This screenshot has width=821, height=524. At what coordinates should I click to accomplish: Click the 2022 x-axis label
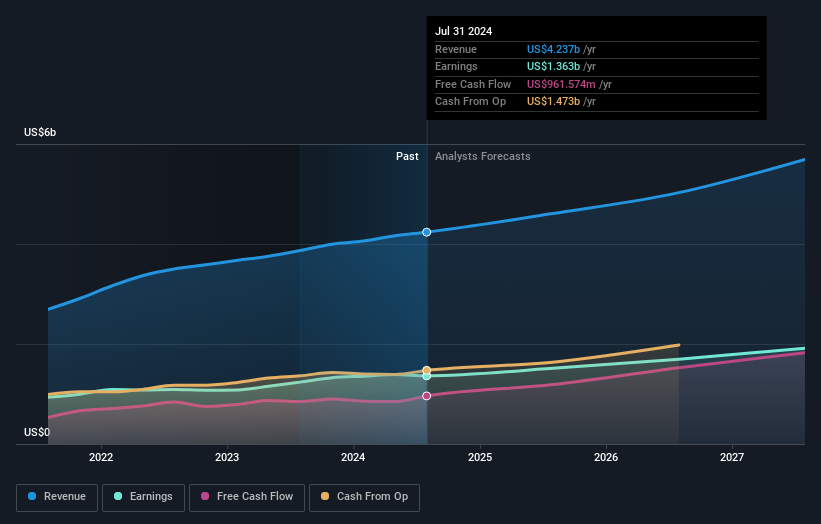tap(101, 457)
